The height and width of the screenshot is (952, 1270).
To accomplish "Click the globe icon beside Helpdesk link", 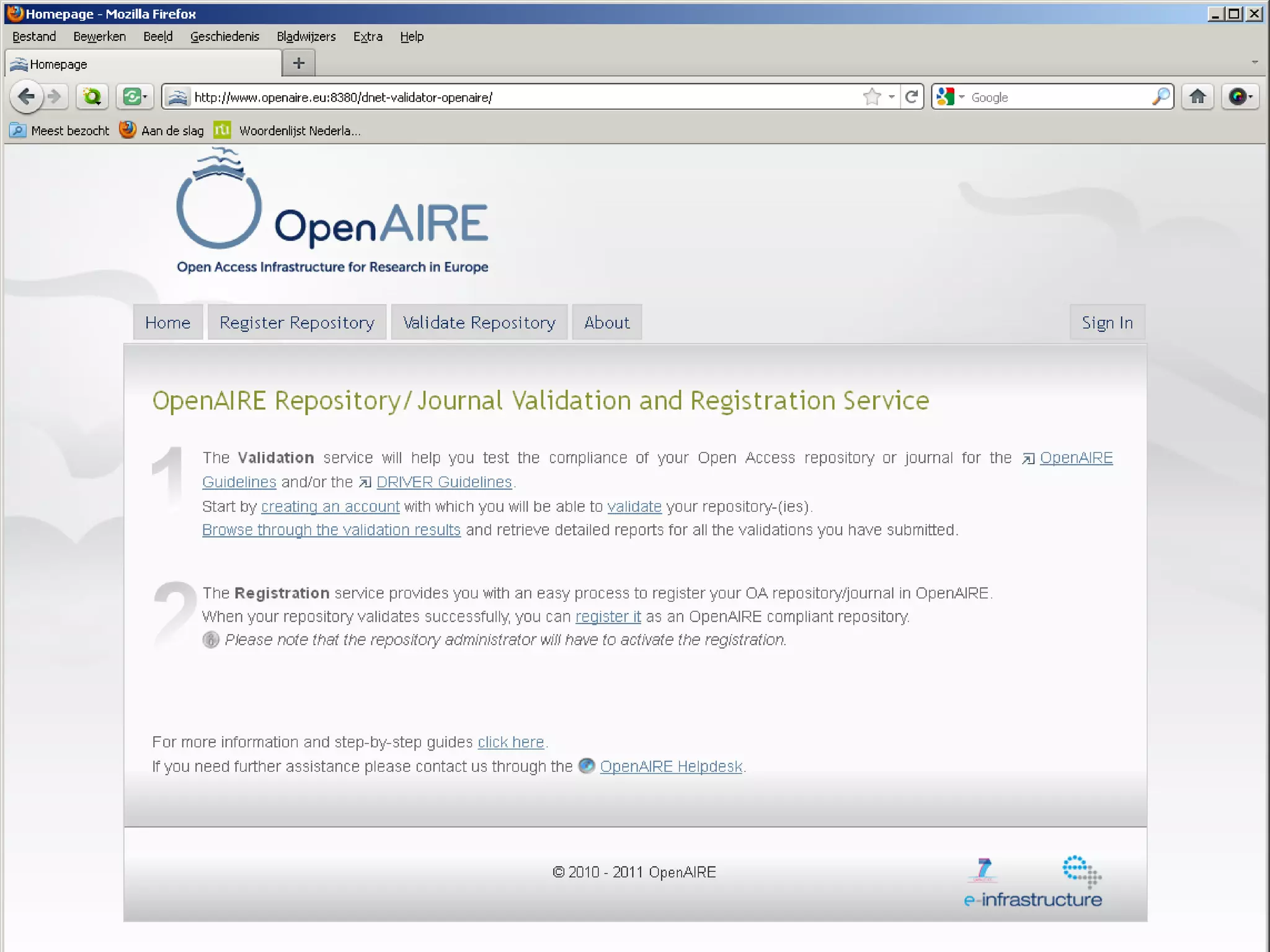I will [587, 765].
